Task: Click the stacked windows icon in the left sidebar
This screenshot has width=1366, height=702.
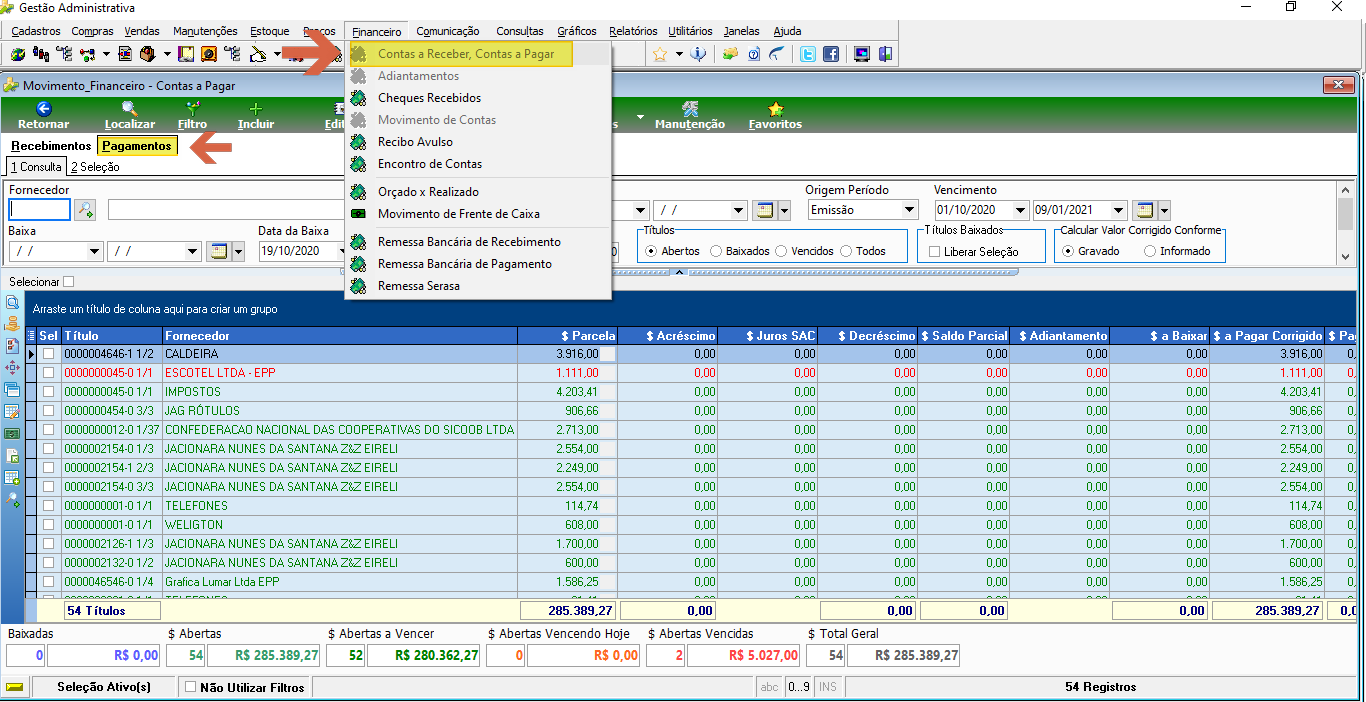Action: (x=12, y=390)
